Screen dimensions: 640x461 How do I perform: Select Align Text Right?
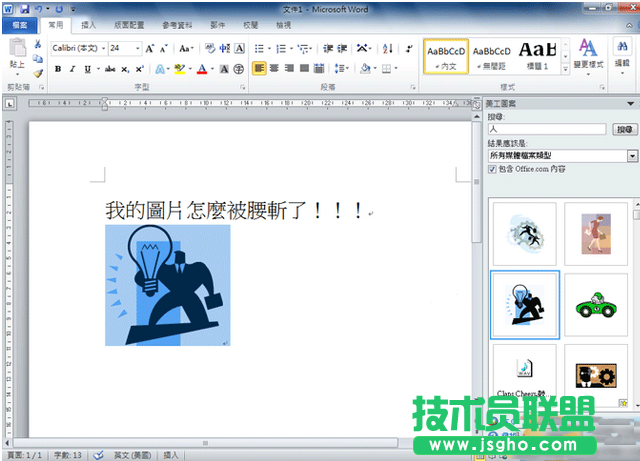point(289,68)
